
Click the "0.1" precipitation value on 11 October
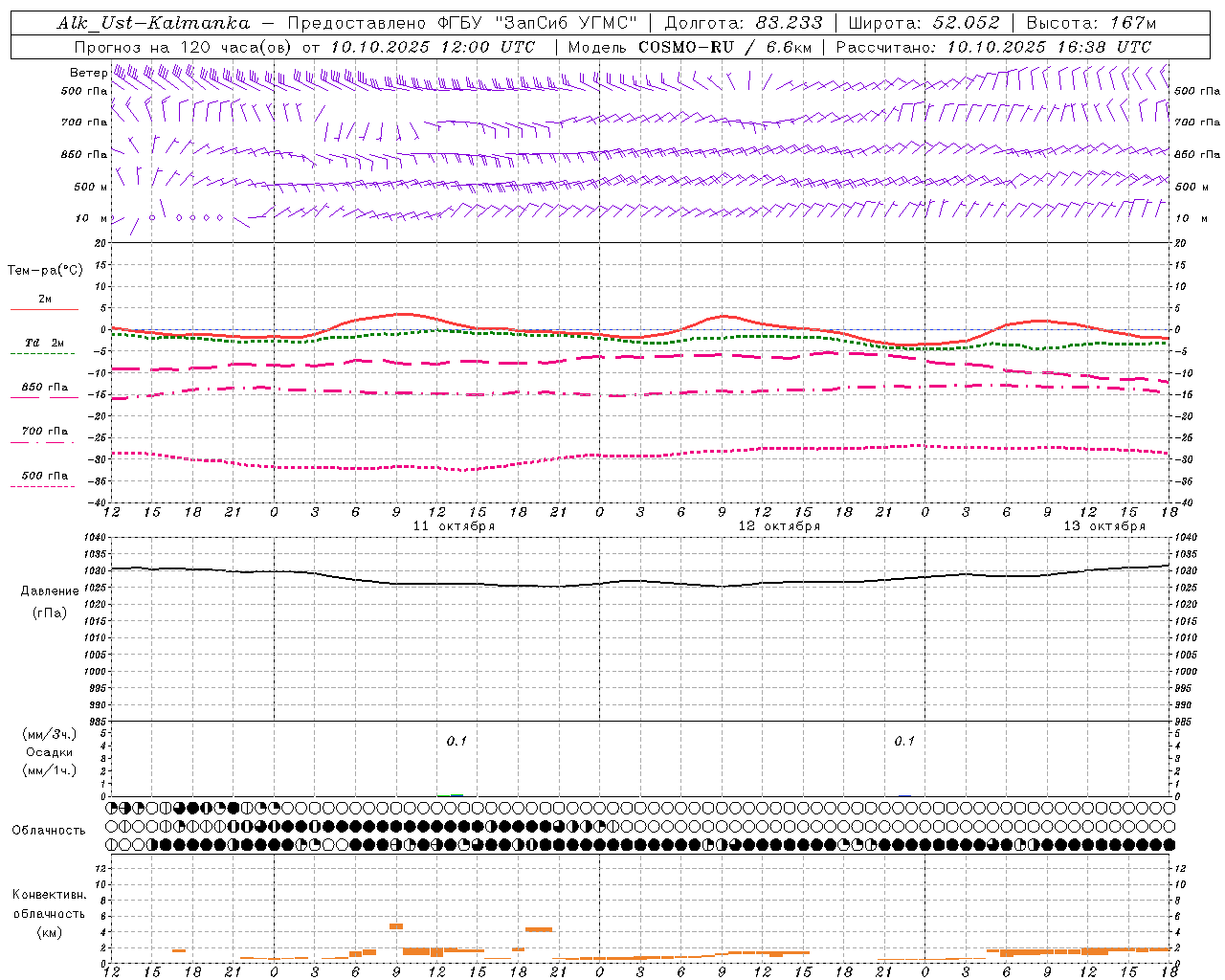point(457,741)
